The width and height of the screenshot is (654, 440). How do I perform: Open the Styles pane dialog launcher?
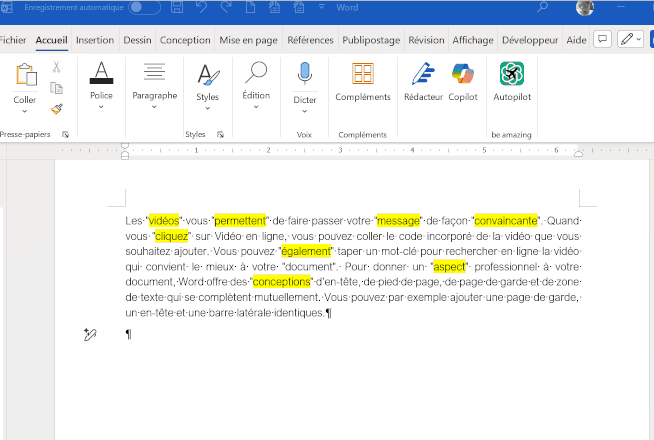click(x=221, y=134)
